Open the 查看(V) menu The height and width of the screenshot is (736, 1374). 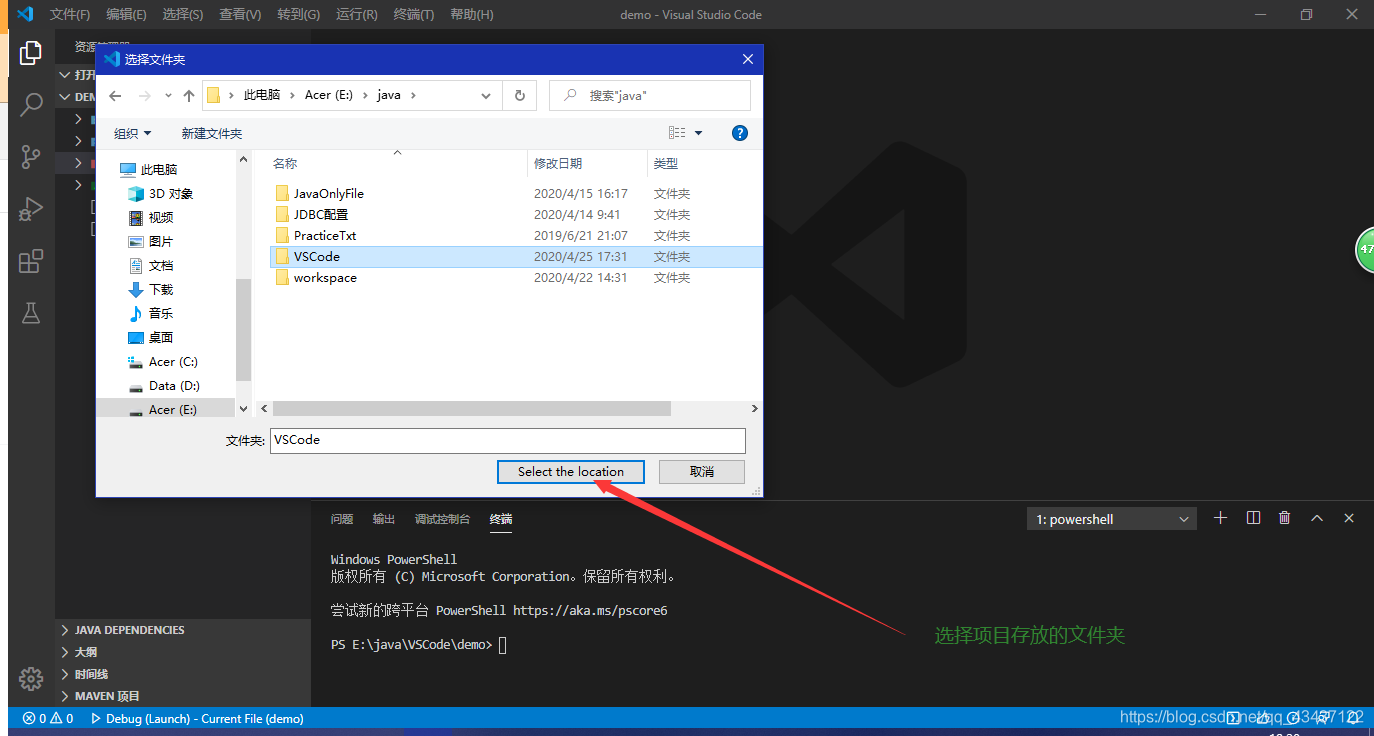pyautogui.click(x=240, y=14)
